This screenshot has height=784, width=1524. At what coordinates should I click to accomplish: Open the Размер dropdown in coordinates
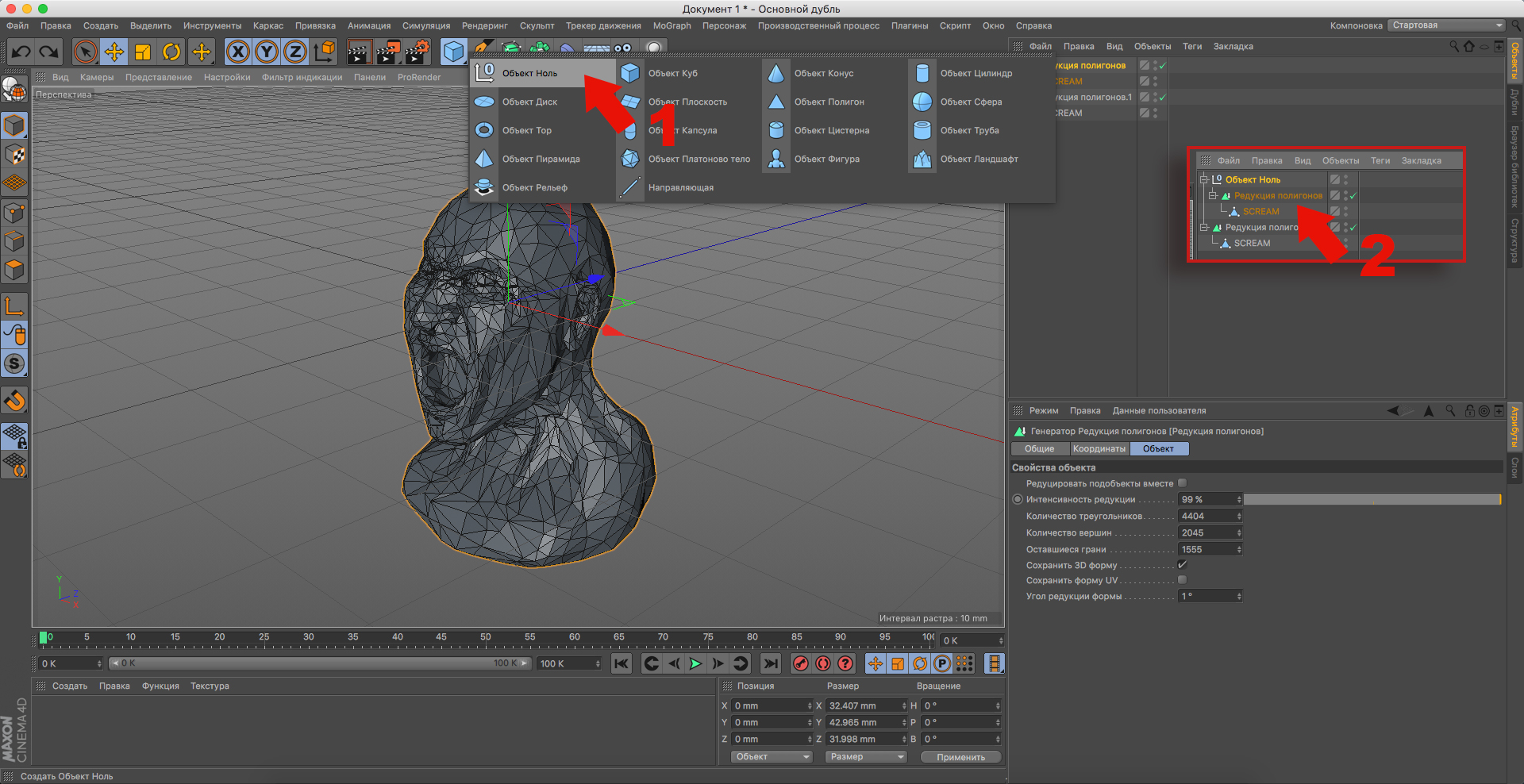click(x=867, y=757)
